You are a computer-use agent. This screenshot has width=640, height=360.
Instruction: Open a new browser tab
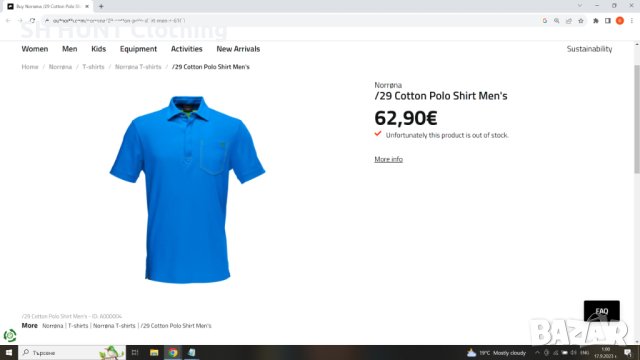click(101, 6)
